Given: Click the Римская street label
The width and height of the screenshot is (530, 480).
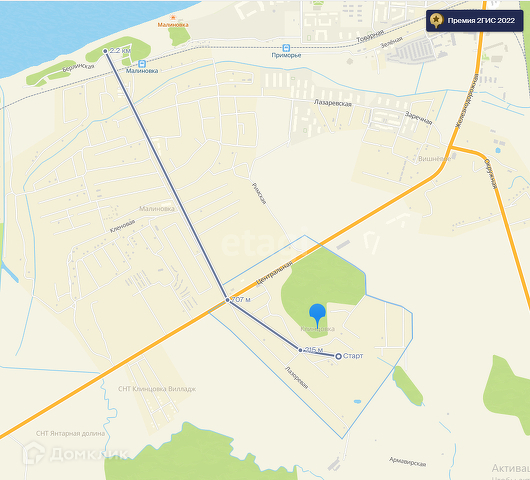Looking at the screenshot, I should pyautogui.click(x=259, y=194).
